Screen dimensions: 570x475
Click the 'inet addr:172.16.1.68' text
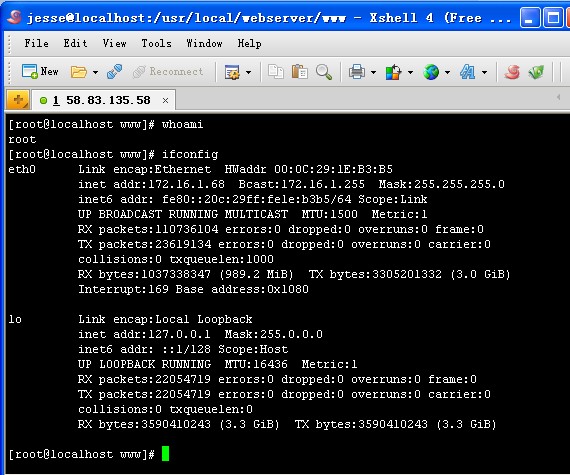pos(151,184)
